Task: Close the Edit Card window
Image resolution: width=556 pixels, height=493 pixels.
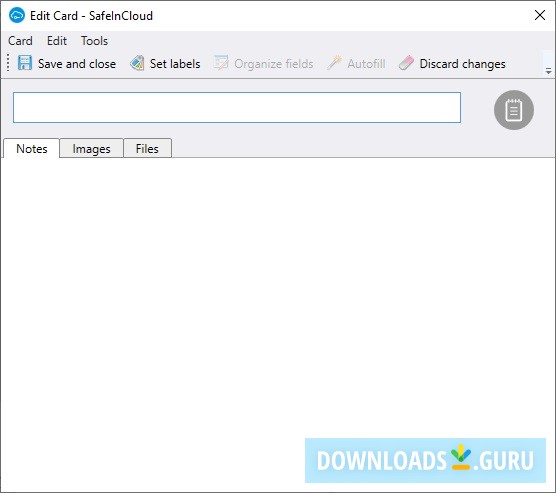Action: point(540,15)
